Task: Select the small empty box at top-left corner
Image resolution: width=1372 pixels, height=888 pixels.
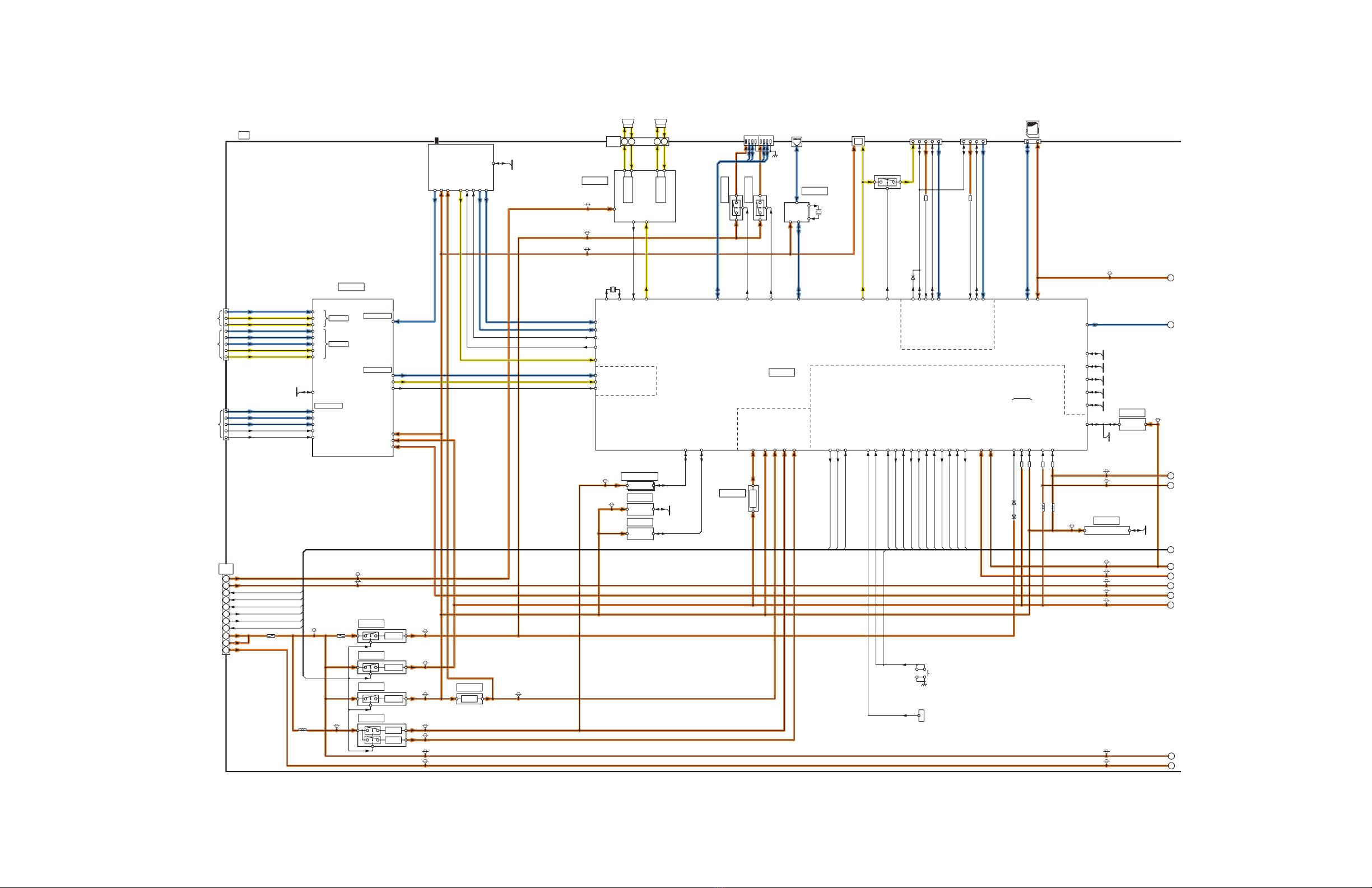Action: click(244, 135)
